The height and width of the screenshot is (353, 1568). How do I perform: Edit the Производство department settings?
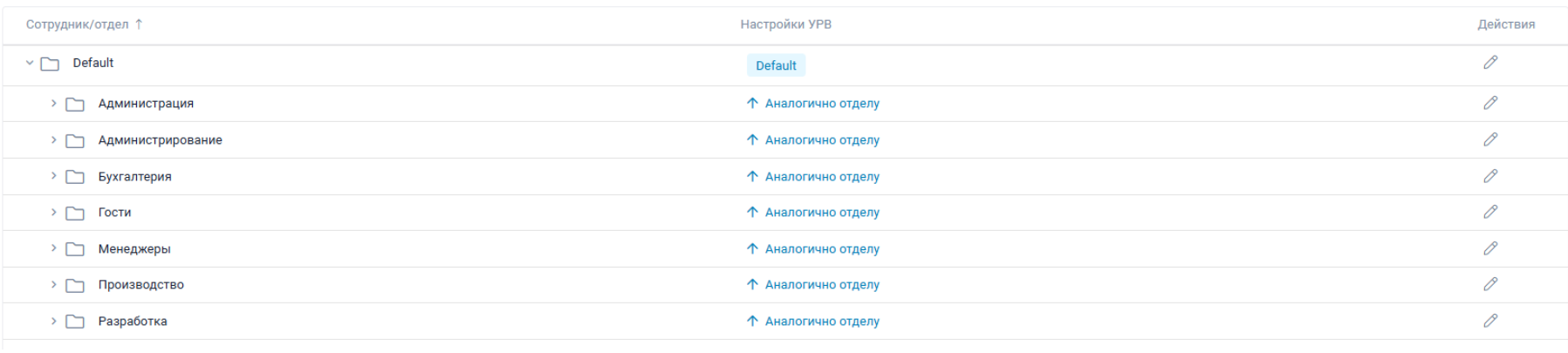(1490, 284)
